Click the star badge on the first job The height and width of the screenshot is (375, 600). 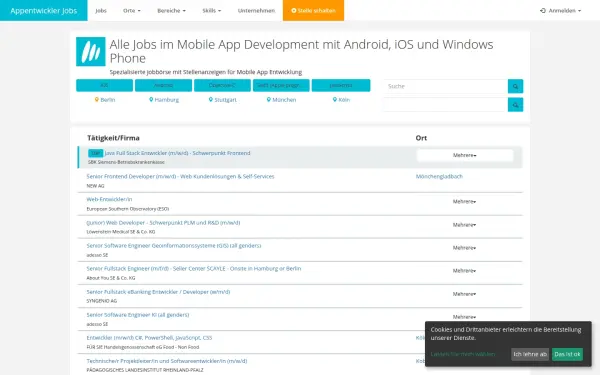tap(95, 153)
